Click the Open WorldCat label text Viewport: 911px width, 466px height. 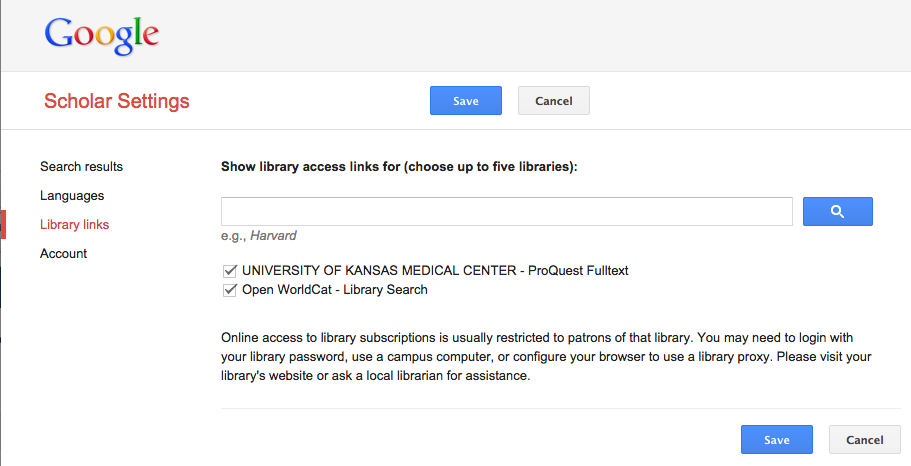[286, 289]
